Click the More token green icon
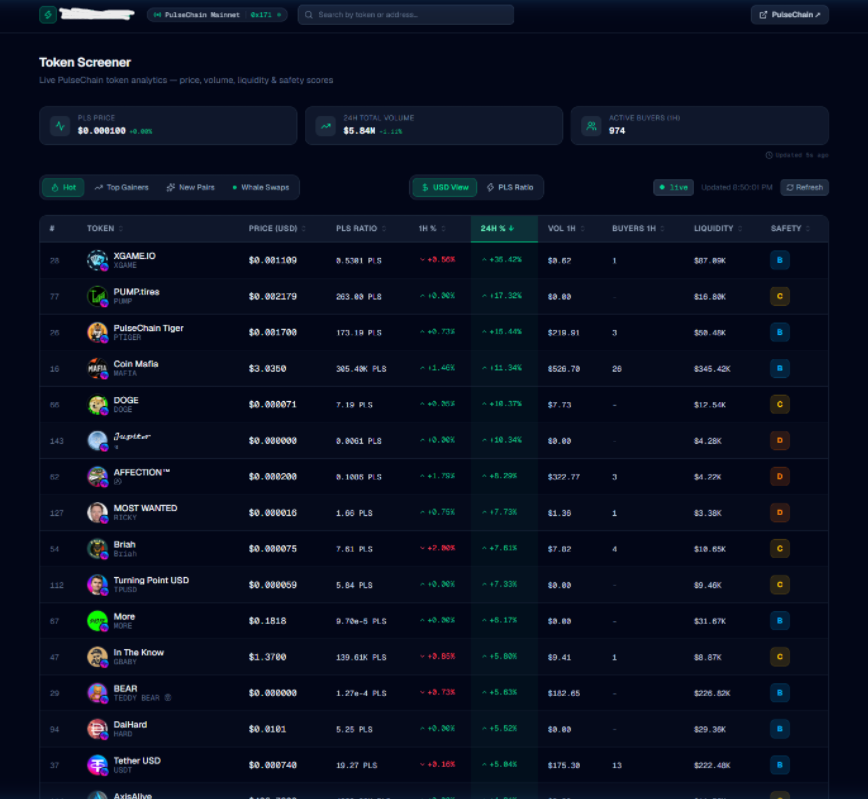 97,621
